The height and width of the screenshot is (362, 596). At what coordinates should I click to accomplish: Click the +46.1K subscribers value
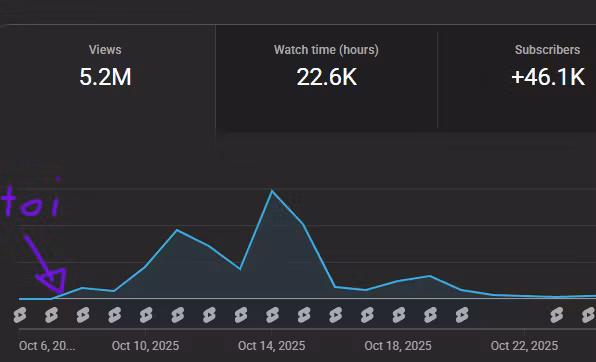tap(548, 77)
